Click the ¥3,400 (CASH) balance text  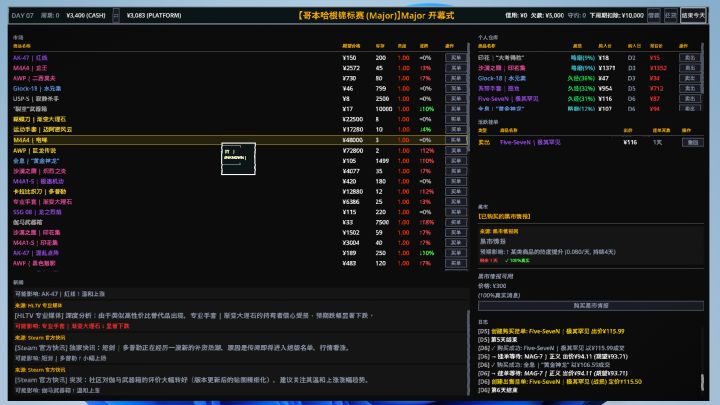86,15
